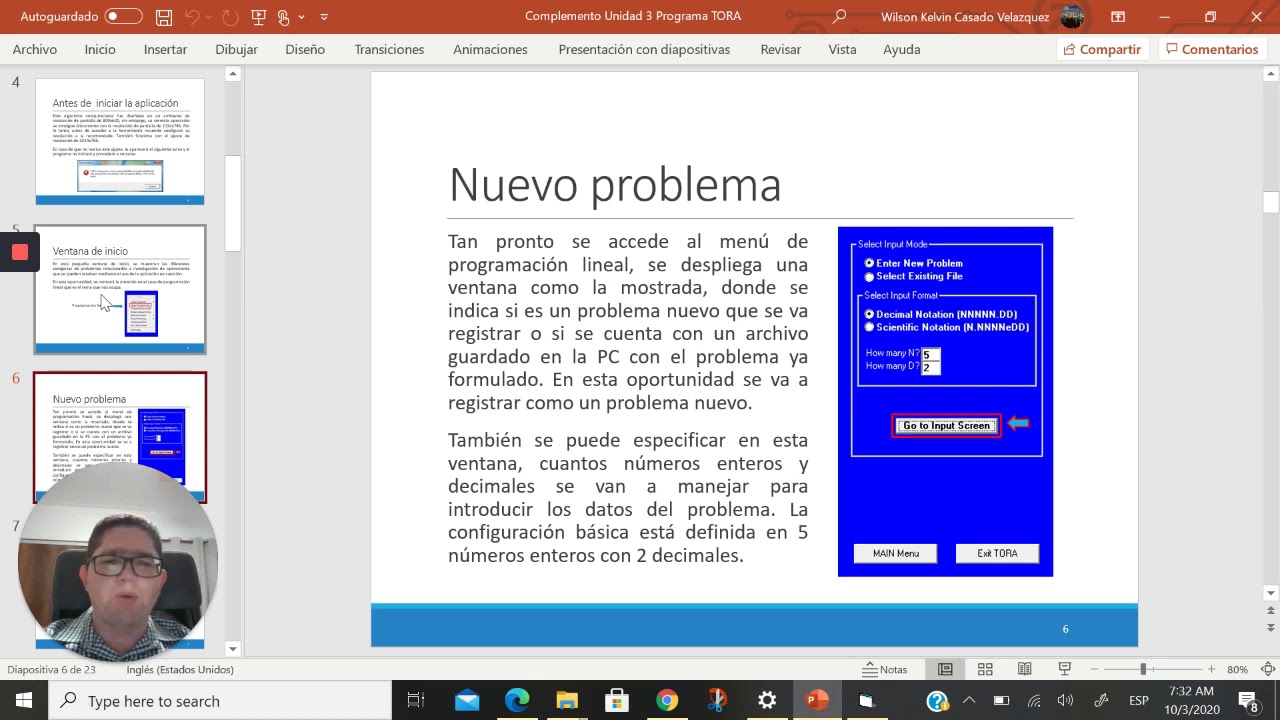This screenshot has width=1280, height=720.
Task: Switch to the Transiciones tab
Action: point(389,49)
